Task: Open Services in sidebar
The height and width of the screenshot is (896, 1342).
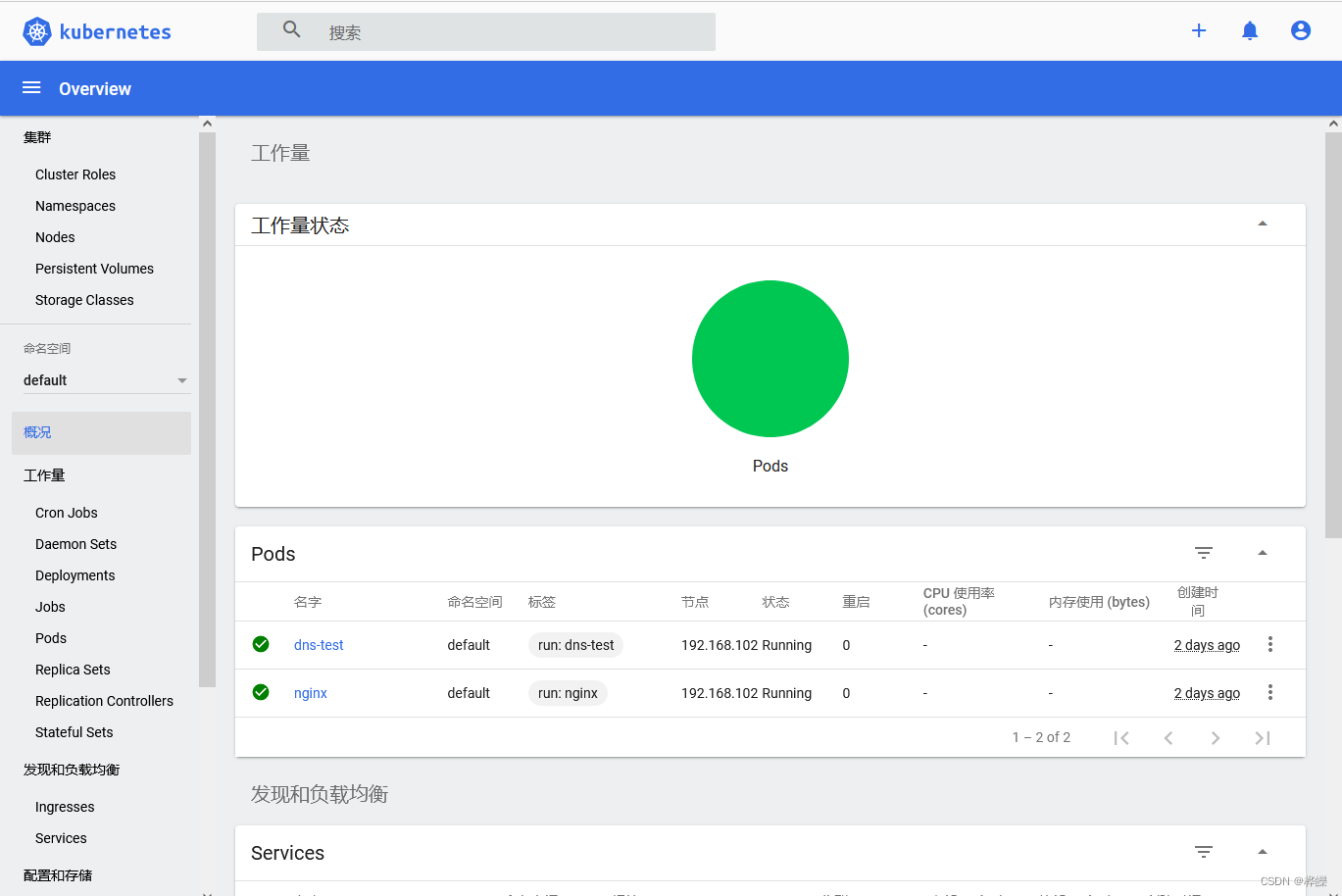Action: click(61, 838)
